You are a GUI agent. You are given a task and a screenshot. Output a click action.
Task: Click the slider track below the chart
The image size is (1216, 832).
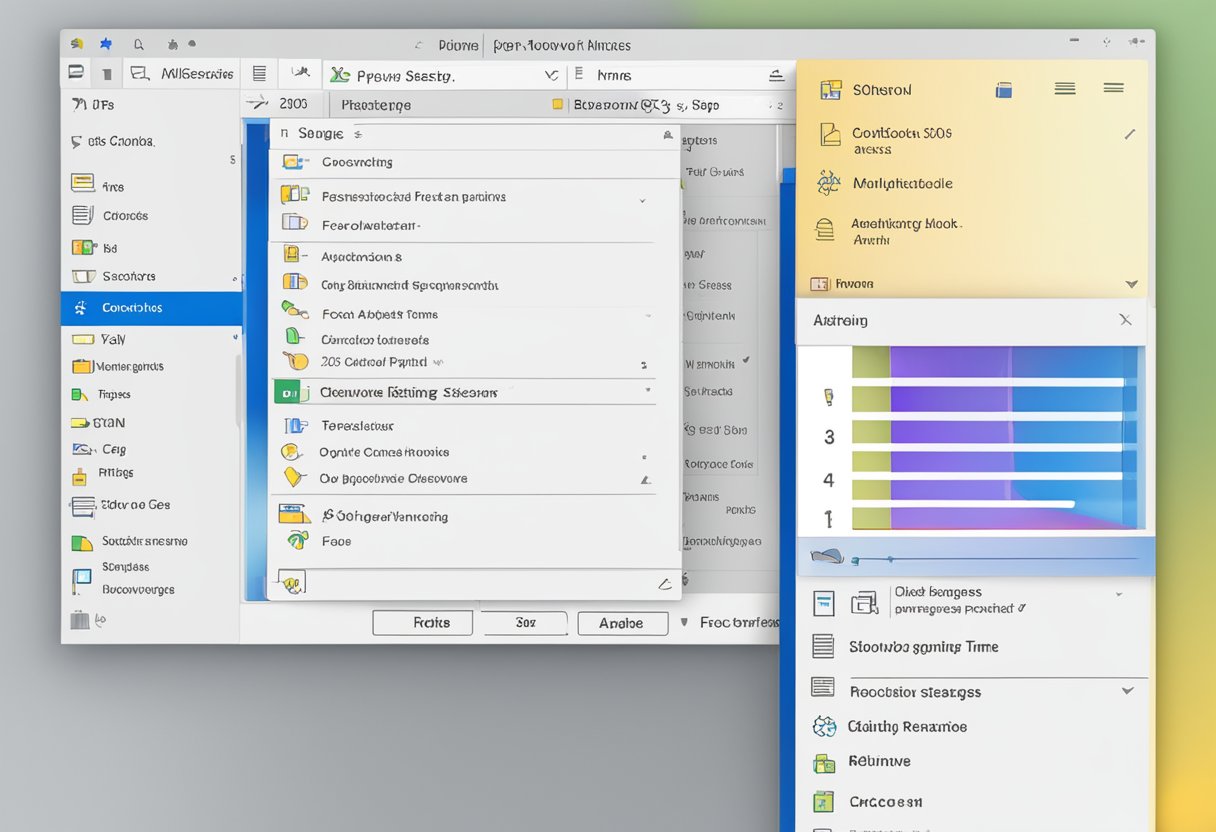(x=1000, y=559)
